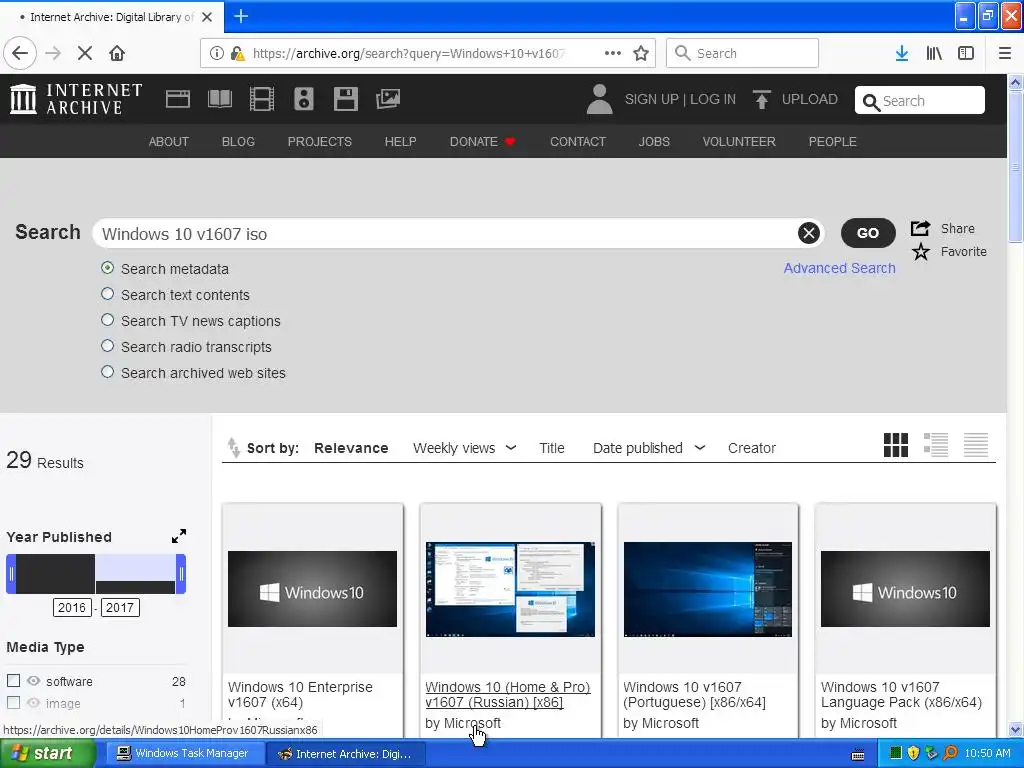This screenshot has width=1024, height=768.
Task: Open the Internet Archive home logo
Action: (76, 99)
